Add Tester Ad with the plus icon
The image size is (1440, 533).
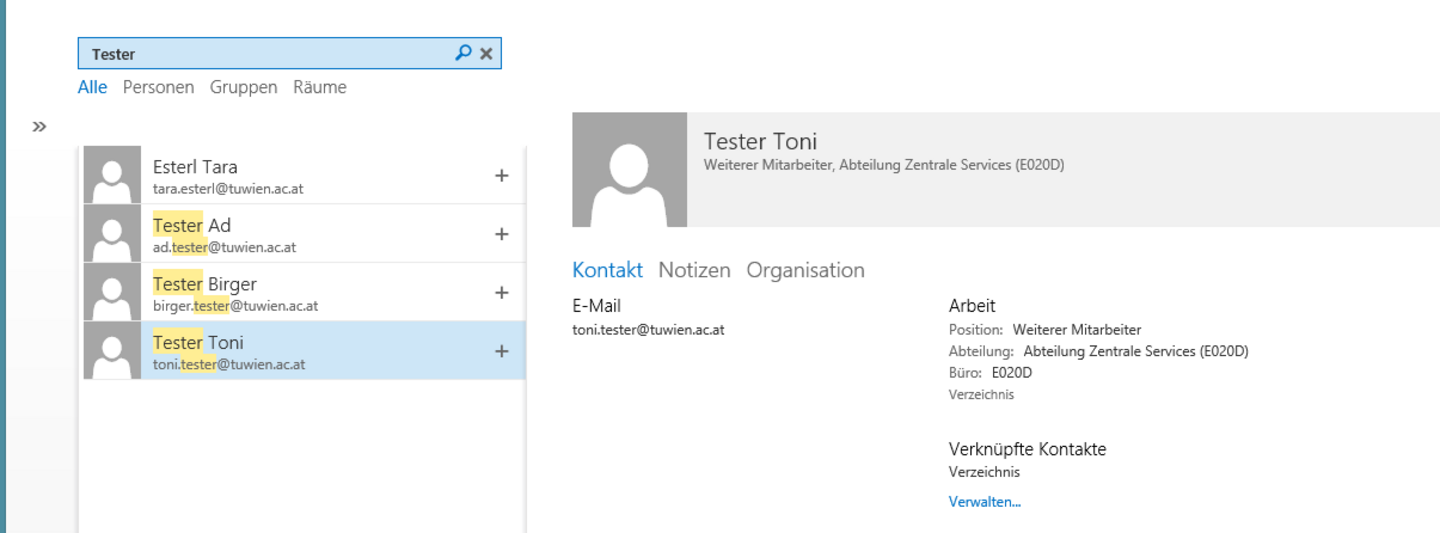[502, 234]
